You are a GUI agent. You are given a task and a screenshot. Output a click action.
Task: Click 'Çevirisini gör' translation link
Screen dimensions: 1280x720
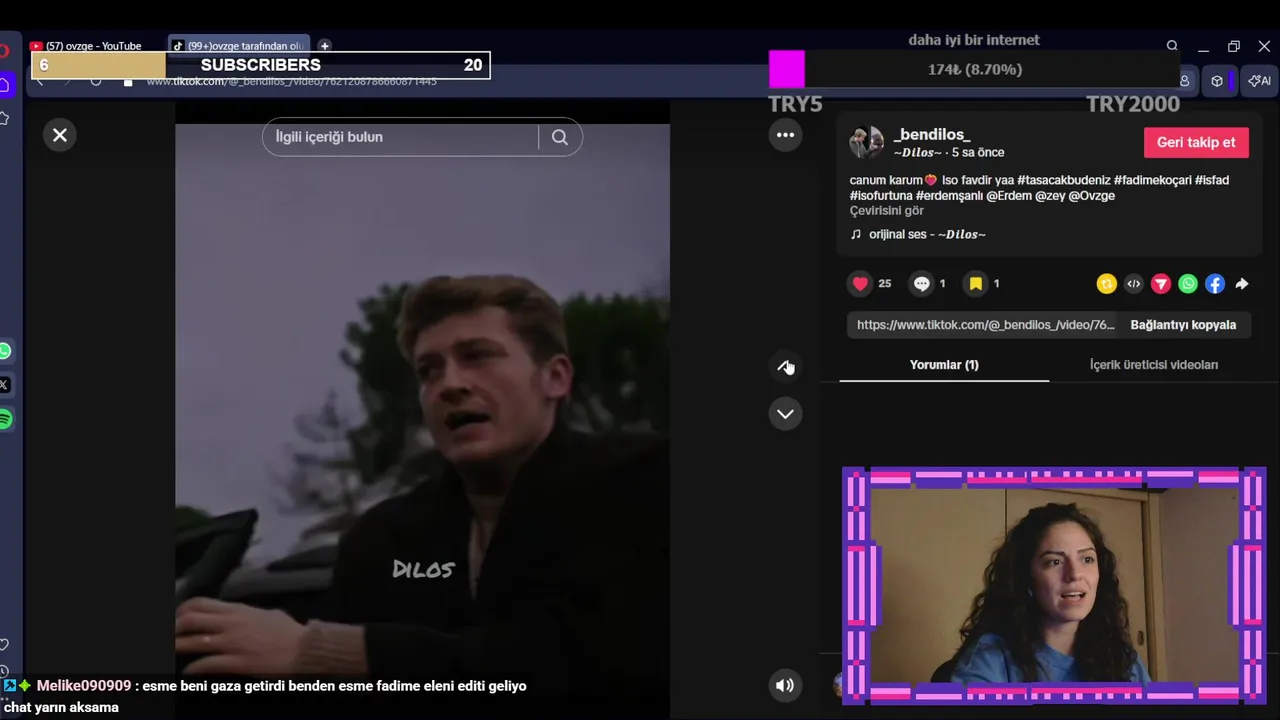(887, 211)
